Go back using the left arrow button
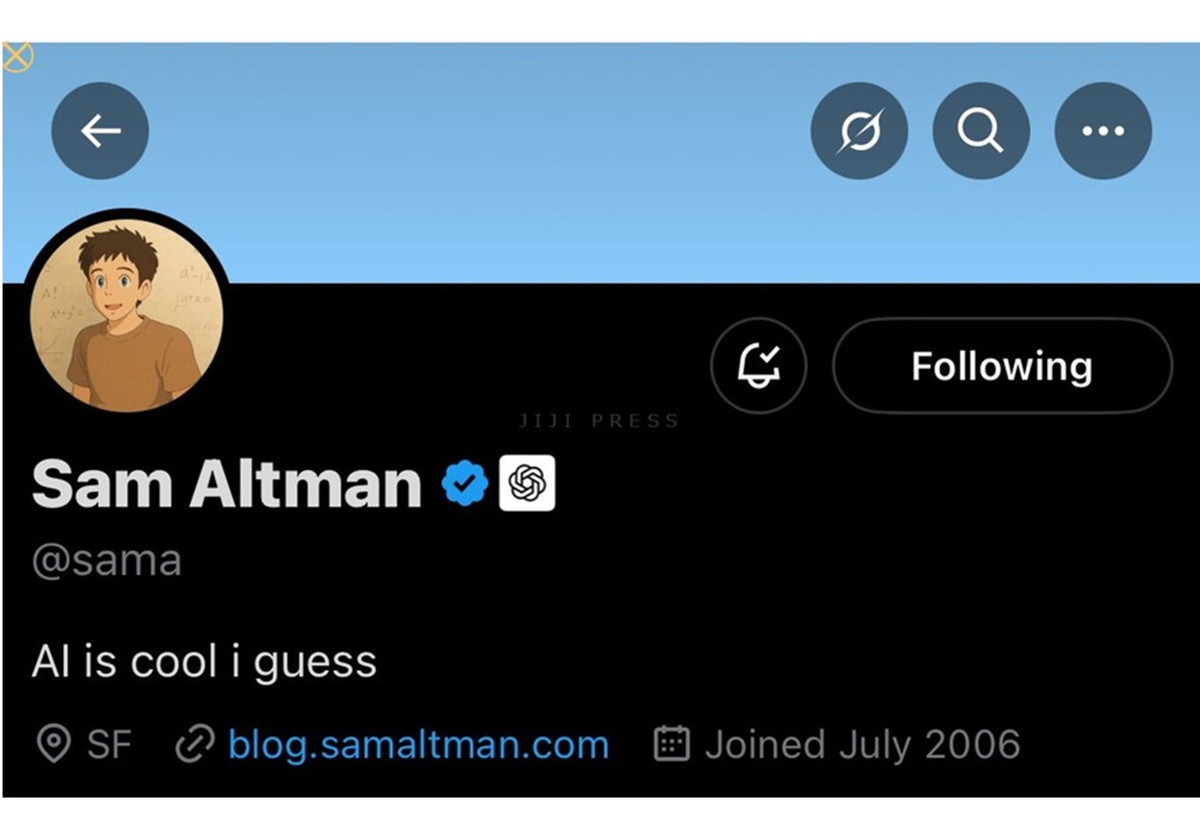The image size is (1200, 839). coord(100,131)
